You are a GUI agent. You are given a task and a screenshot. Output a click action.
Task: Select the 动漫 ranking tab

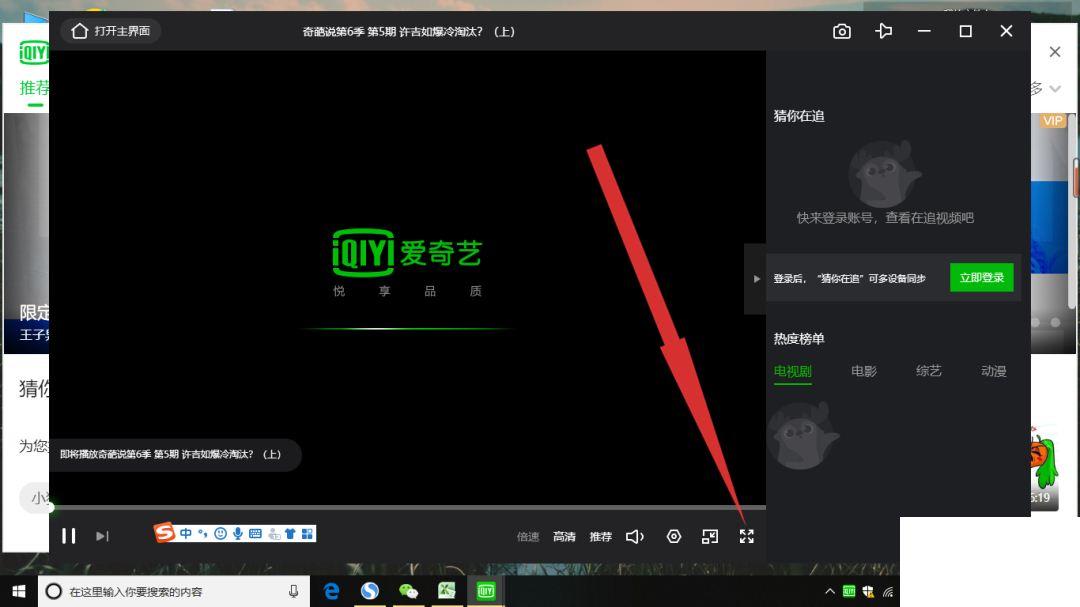tap(993, 371)
